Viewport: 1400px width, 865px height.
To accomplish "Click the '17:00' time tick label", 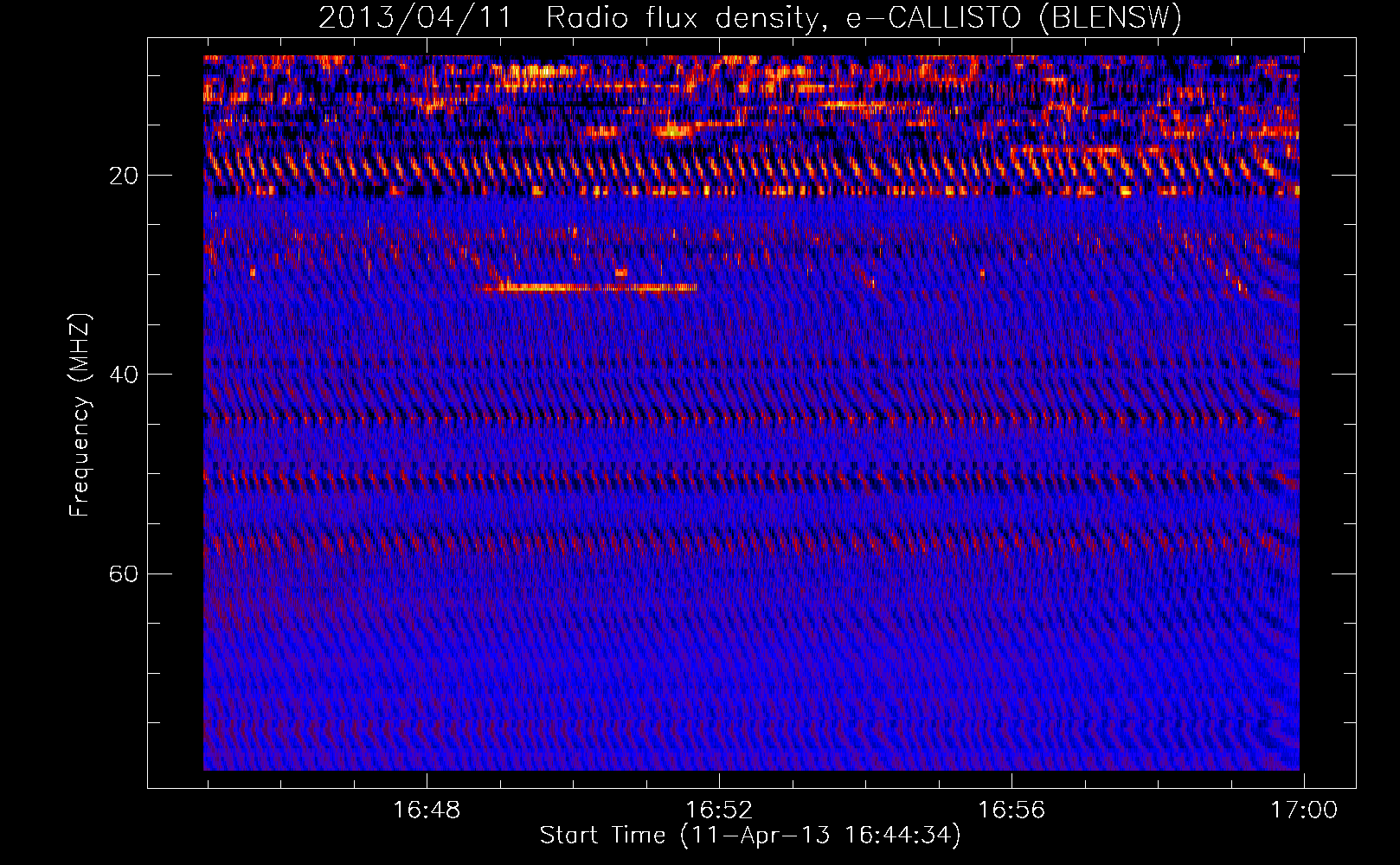I will coord(1304,811).
